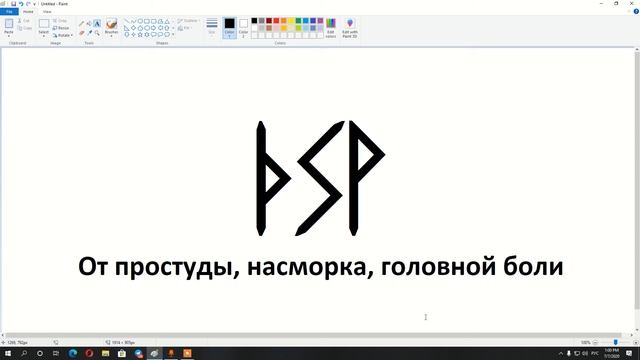Activate Color 1 foreground selector
This screenshot has width=640, height=360.
[229, 28]
